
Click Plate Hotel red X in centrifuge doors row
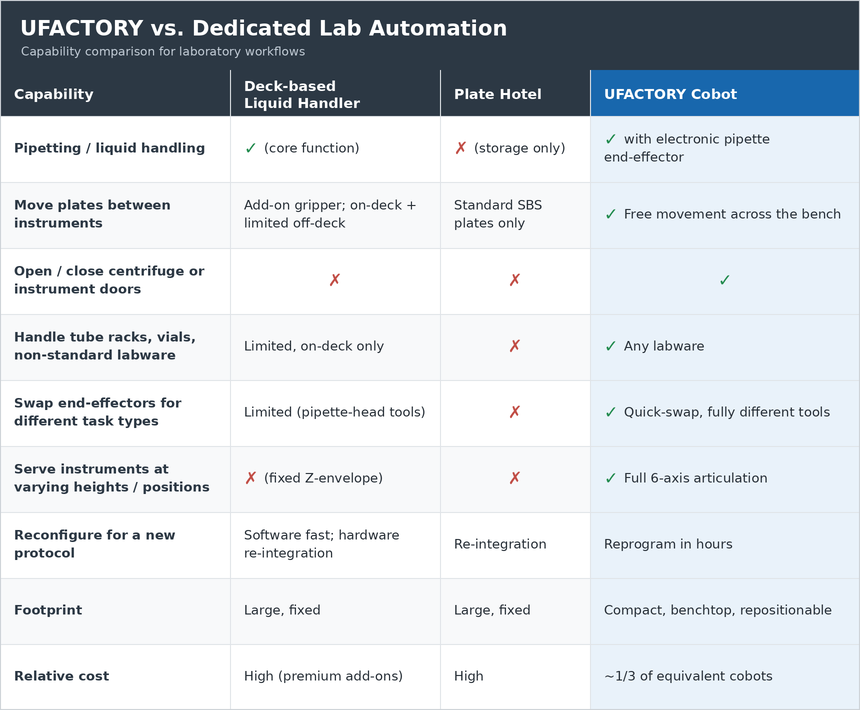(514, 280)
